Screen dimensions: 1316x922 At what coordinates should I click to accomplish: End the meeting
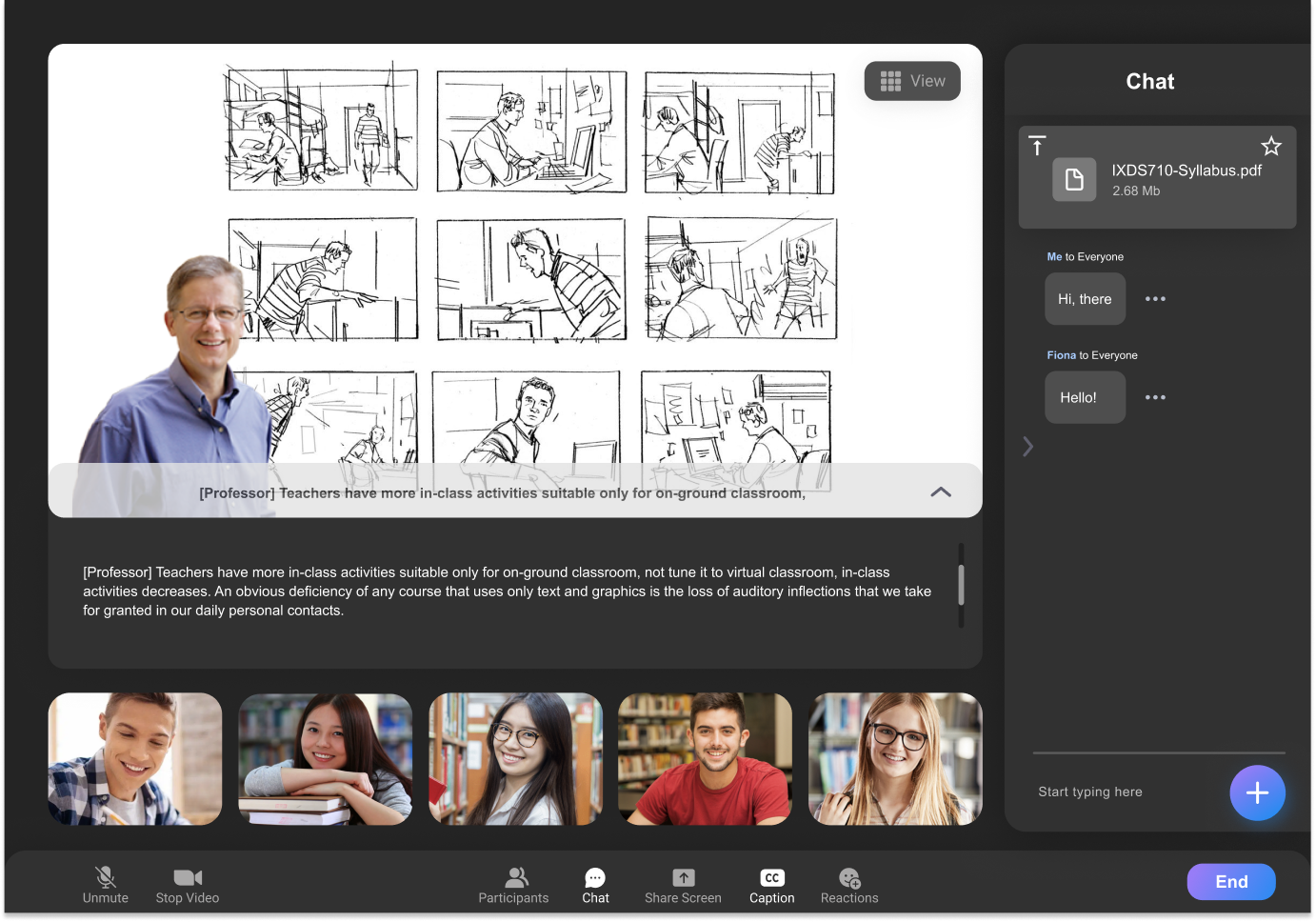pyautogui.click(x=1230, y=882)
